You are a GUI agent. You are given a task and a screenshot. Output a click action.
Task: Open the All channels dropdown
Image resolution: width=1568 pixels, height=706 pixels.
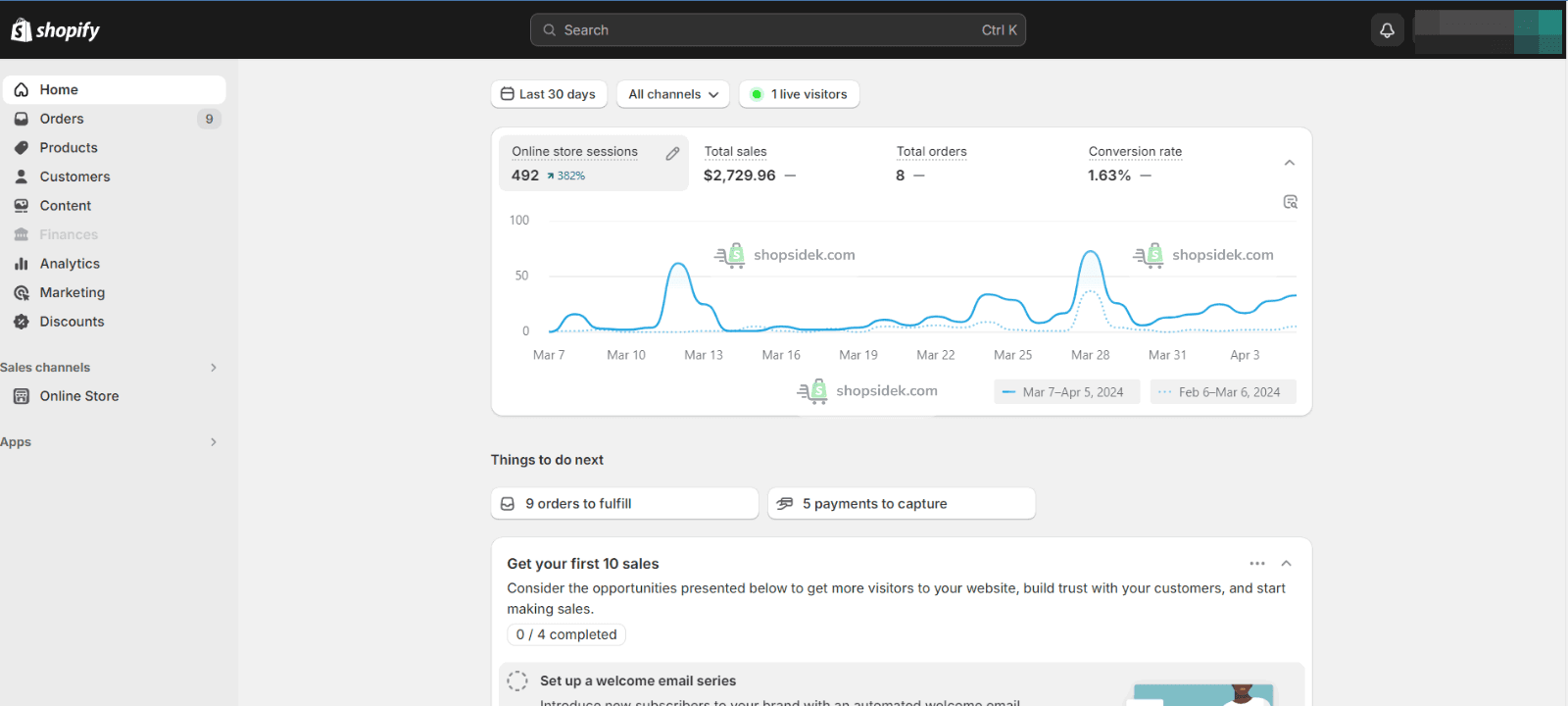coord(673,94)
